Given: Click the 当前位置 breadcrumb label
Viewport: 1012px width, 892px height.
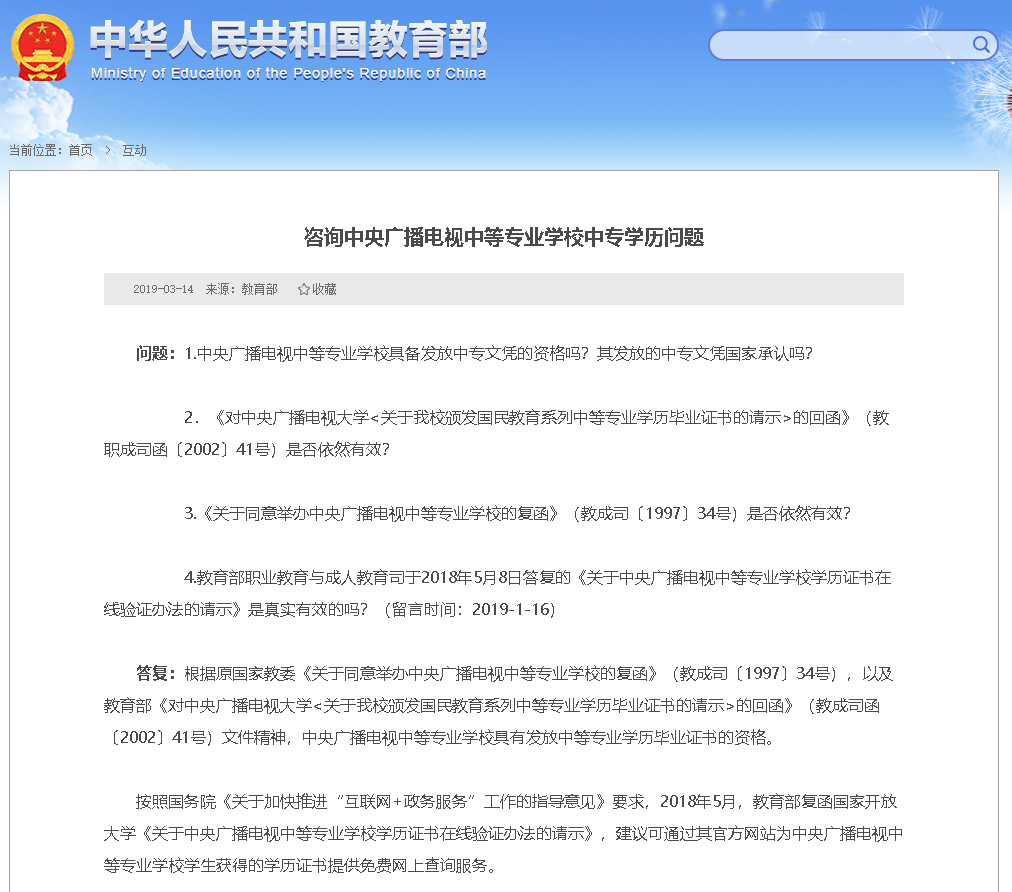Looking at the screenshot, I should [35, 150].
